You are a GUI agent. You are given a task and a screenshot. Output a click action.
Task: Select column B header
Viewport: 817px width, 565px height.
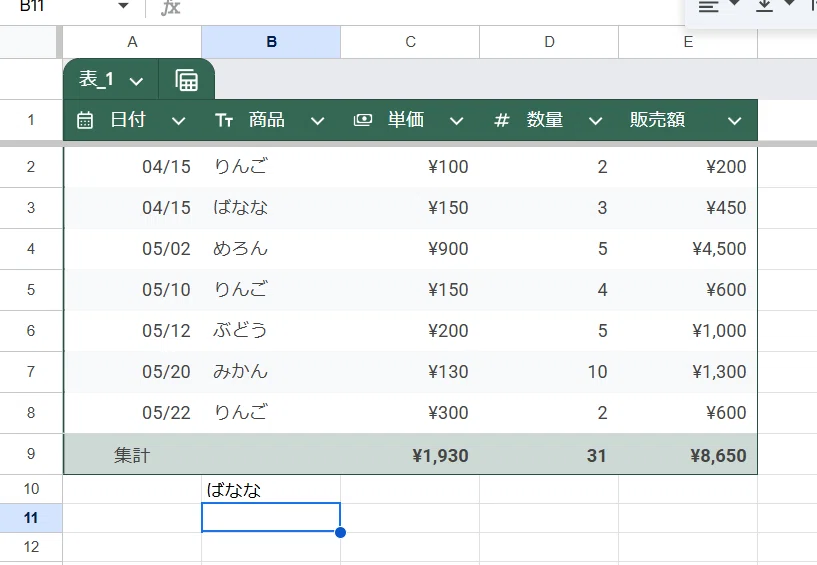pos(271,42)
